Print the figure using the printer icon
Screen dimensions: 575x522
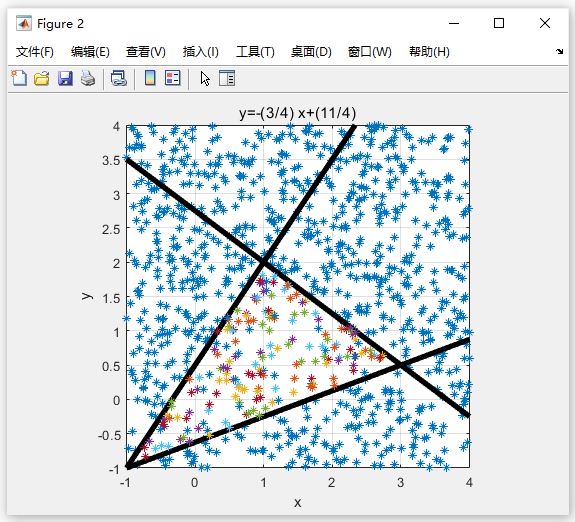pyautogui.click(x=88, y=78)
